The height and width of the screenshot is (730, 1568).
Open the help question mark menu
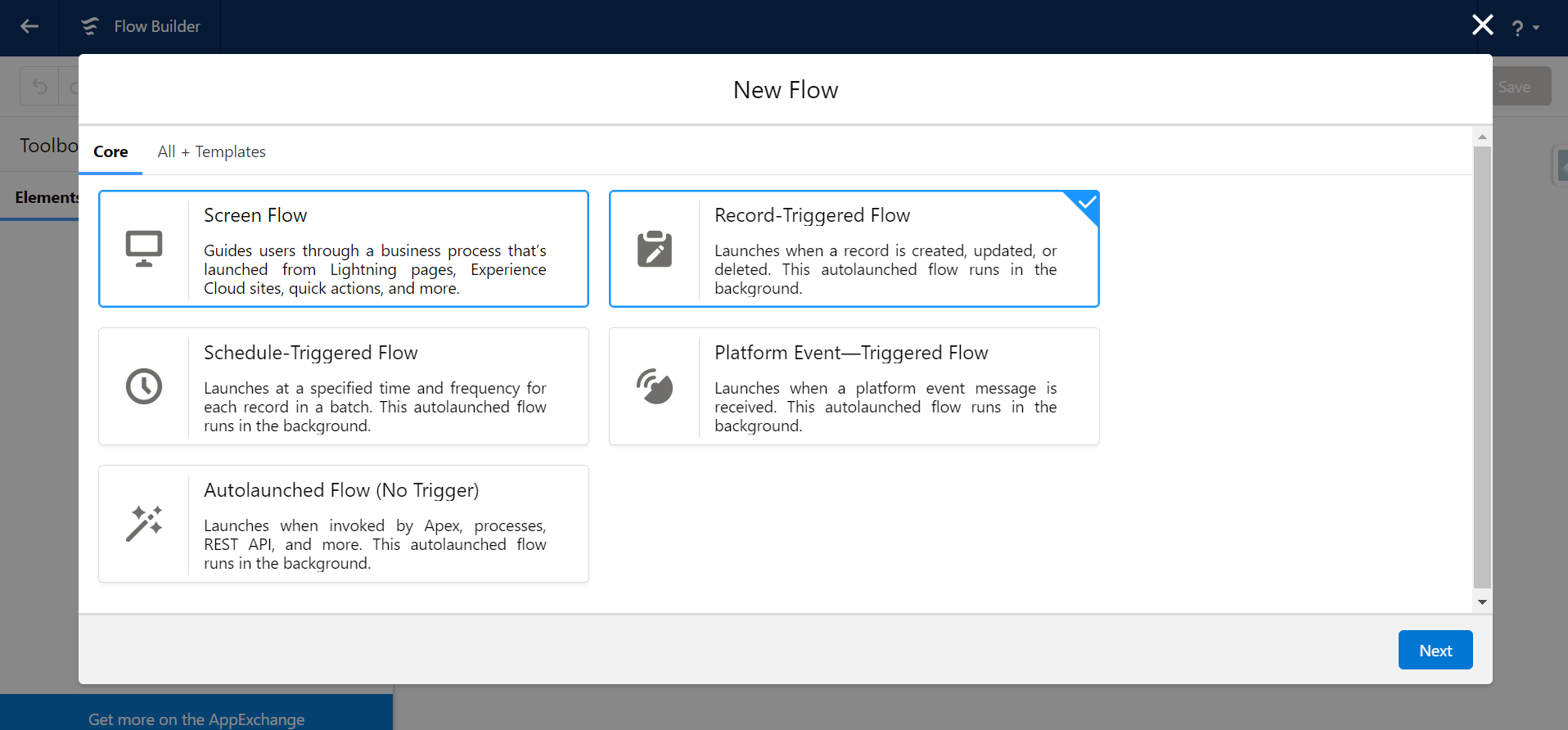1525,28
